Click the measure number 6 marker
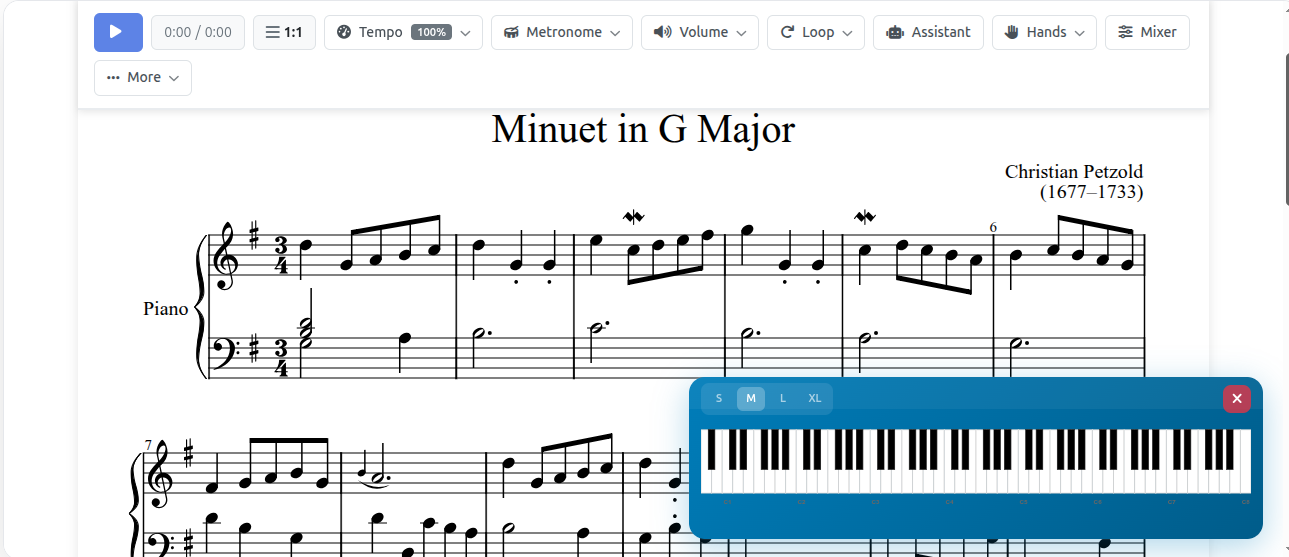This screenshot has height=557, width=1289. tap(993, 228)
